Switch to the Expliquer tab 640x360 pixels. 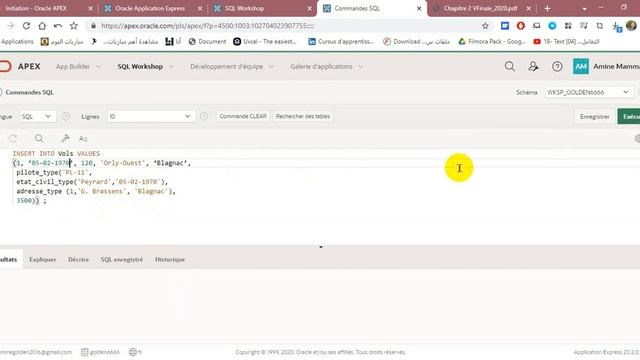42,260
